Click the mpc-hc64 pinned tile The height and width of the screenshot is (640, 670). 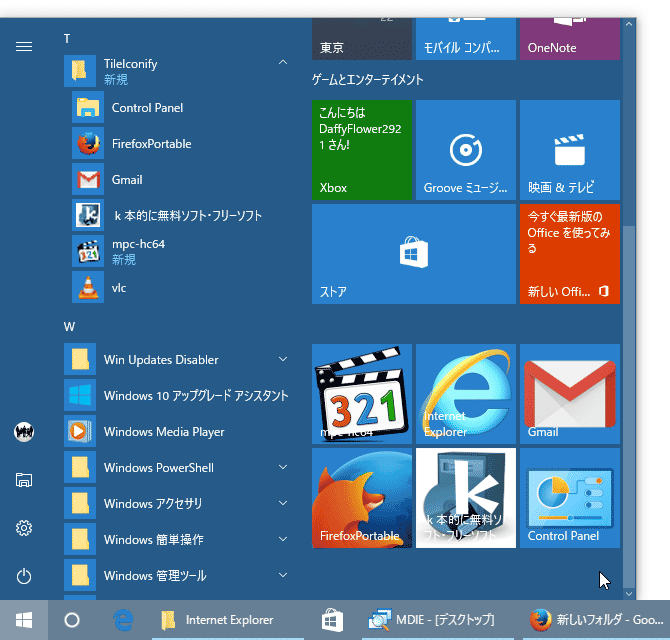362,394
